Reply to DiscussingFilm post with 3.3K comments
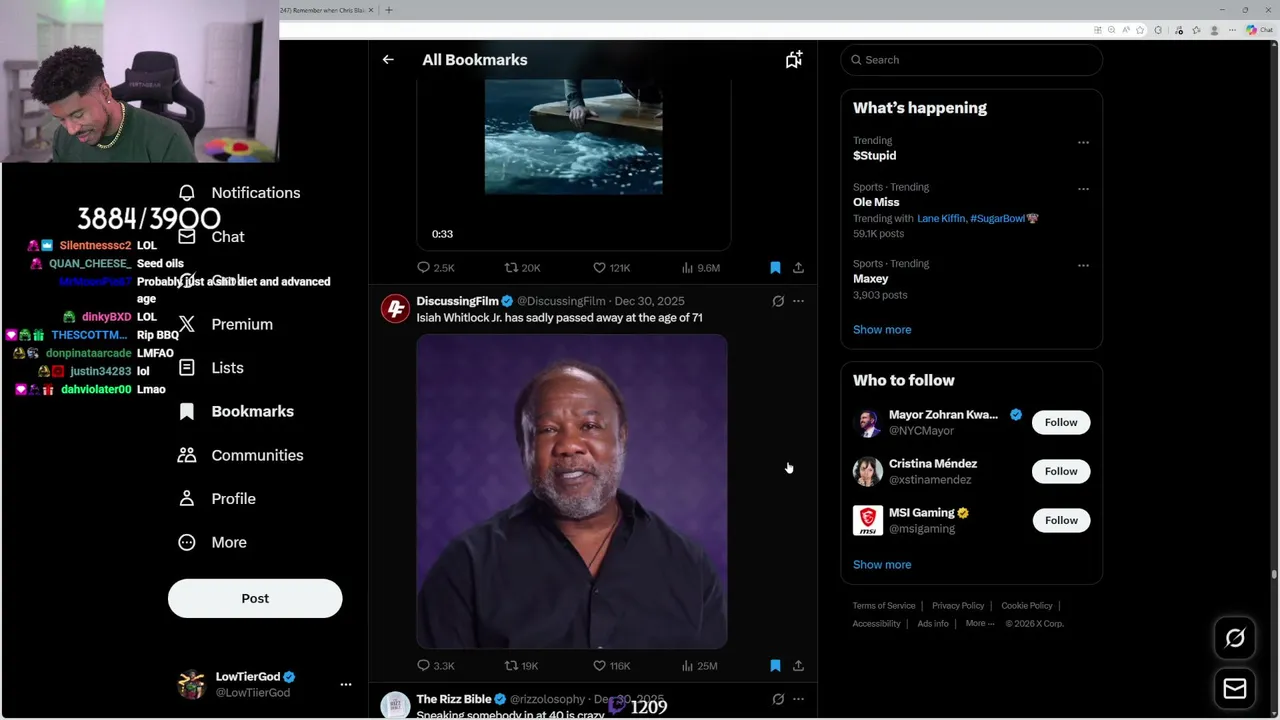 436,666
